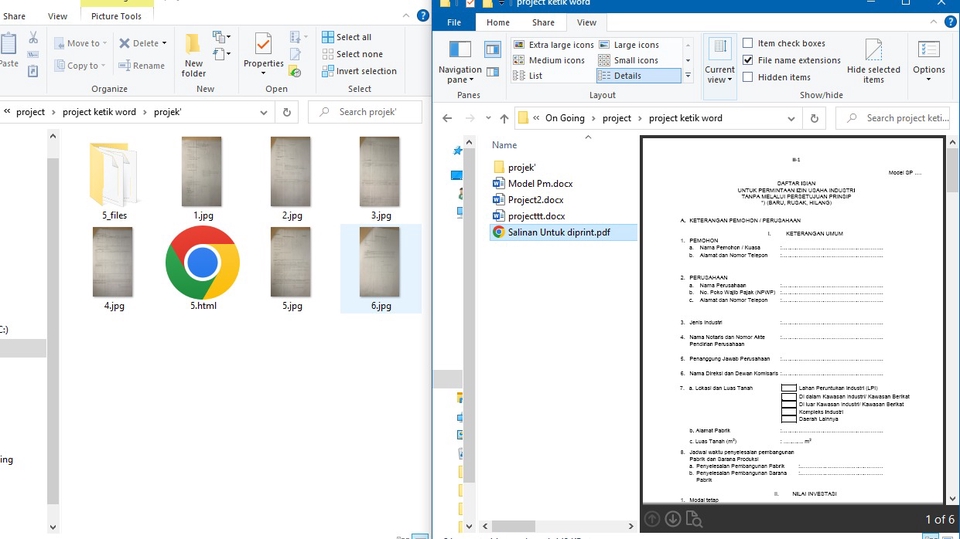The width and height of the screenshot is (960, 539).
Task: Open the Copy to dropdown
Action: click(80, 66)
